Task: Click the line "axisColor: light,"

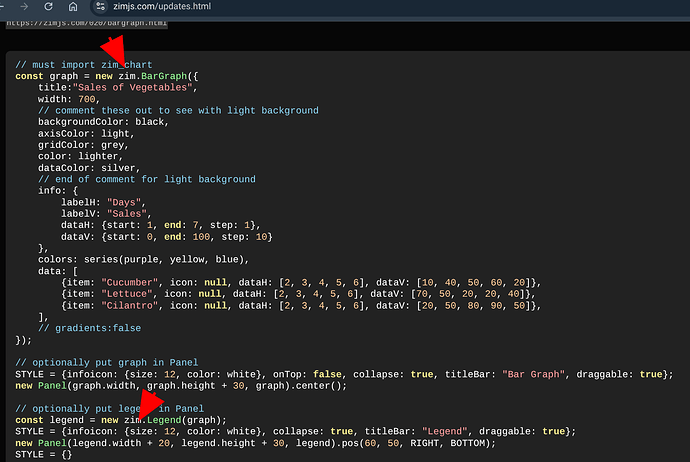Action: click(86, 133)
